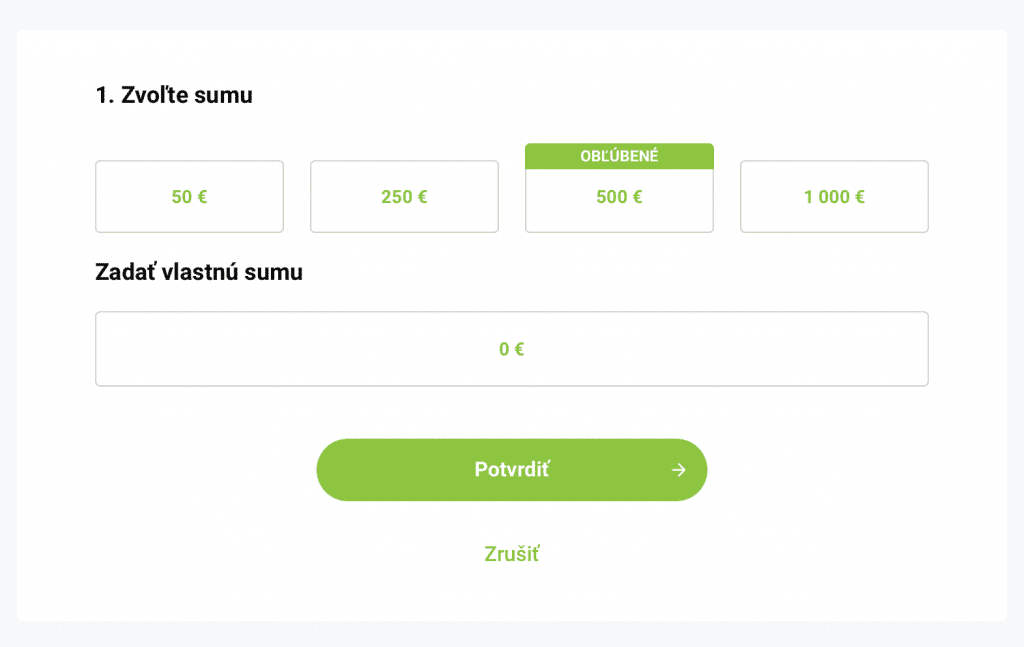Screen dimensions: 1024x647
Task: Cancel via the Zrušiť link
Action: coord(511,554)
